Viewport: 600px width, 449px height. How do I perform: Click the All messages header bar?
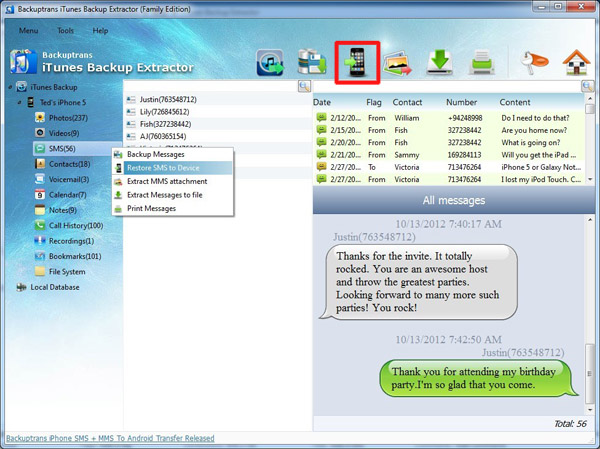pos(454,200)
